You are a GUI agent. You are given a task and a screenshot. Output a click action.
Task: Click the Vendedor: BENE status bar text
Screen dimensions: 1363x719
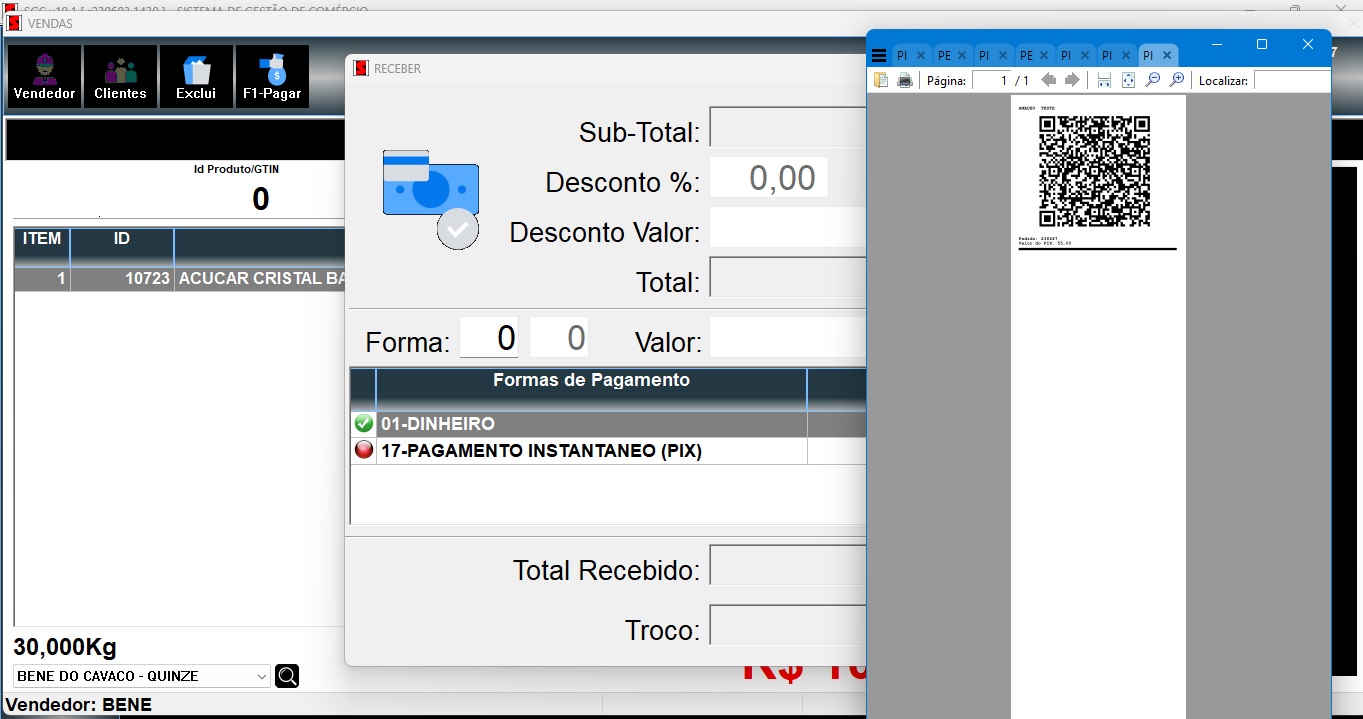(x=79, y=705)
